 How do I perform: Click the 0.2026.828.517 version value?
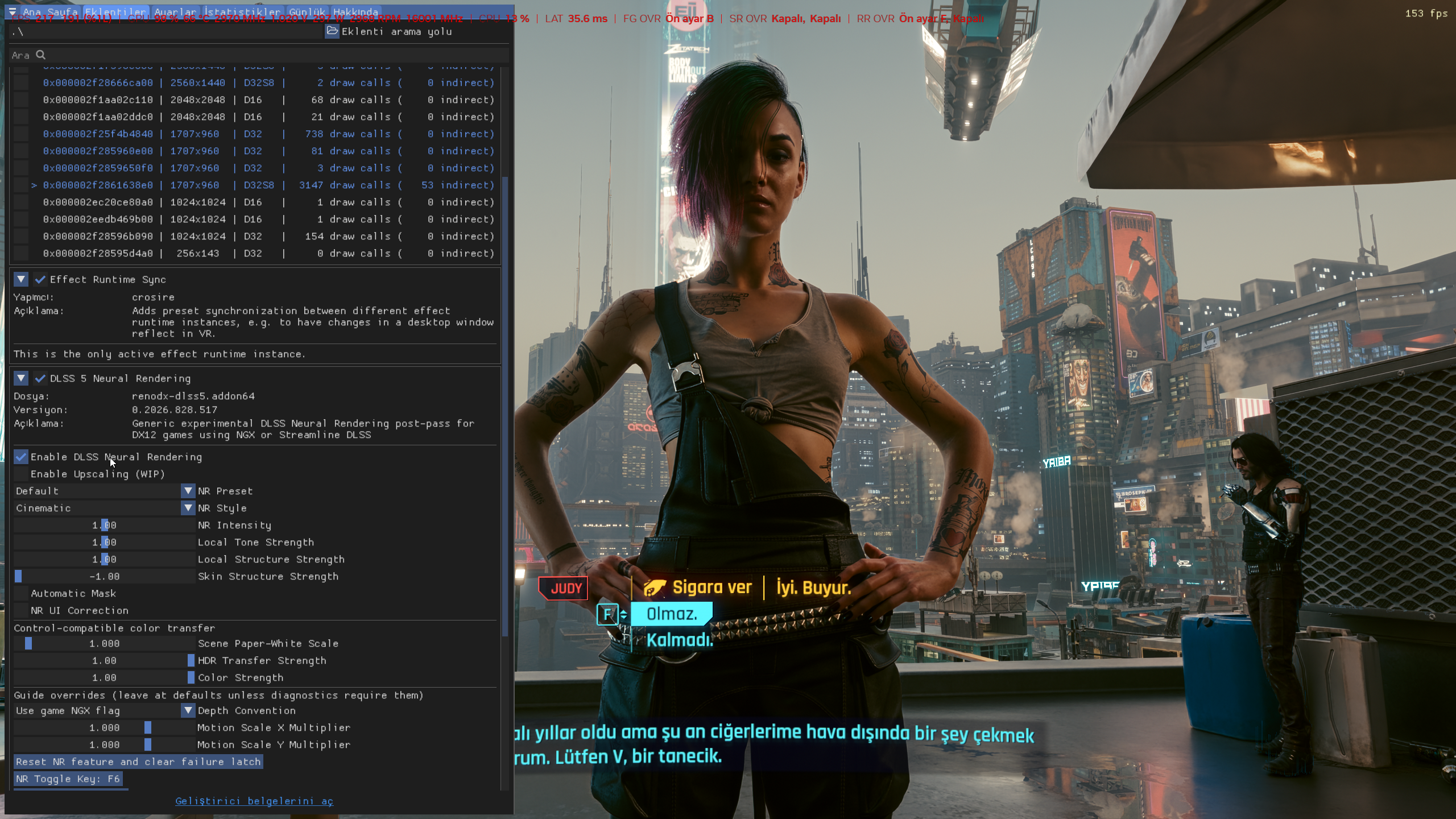pos(175,409)
